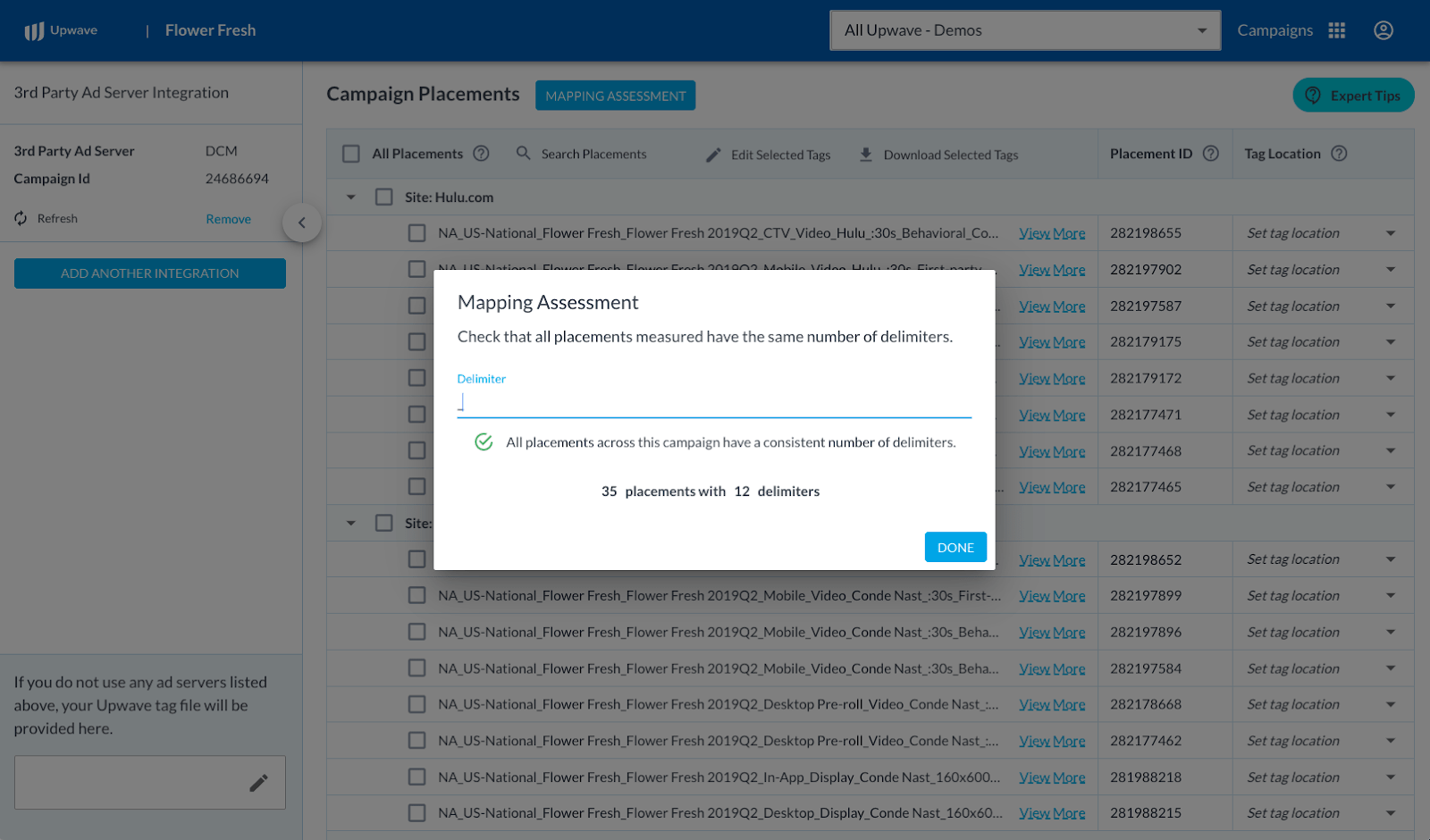This screenshot has height=840, width=1430.
Task: Open tag location dropdown for 282197902
Action: pyautogui.click(x=1391, y=270)
